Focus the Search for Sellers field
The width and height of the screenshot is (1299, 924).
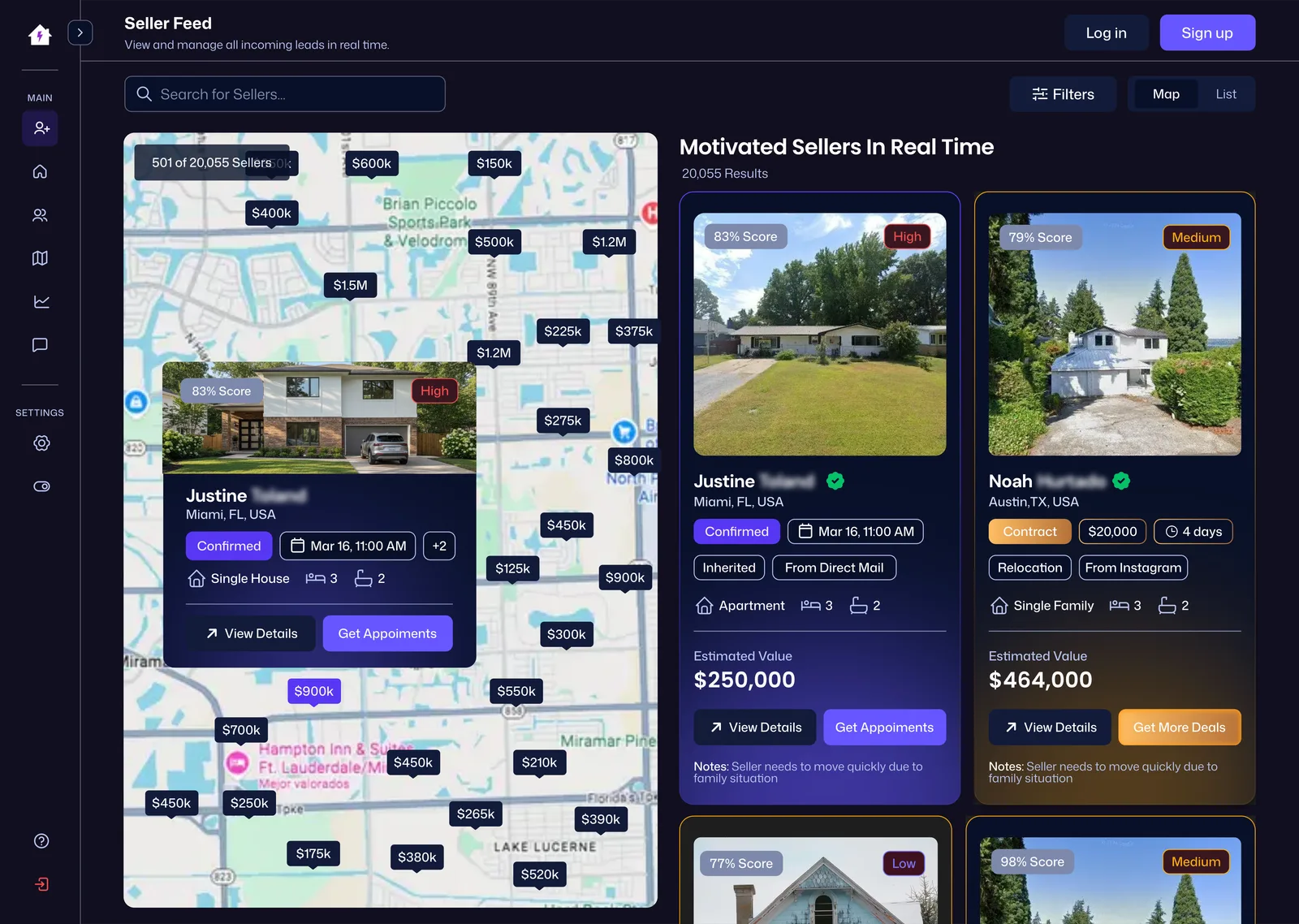pos(285,94)
